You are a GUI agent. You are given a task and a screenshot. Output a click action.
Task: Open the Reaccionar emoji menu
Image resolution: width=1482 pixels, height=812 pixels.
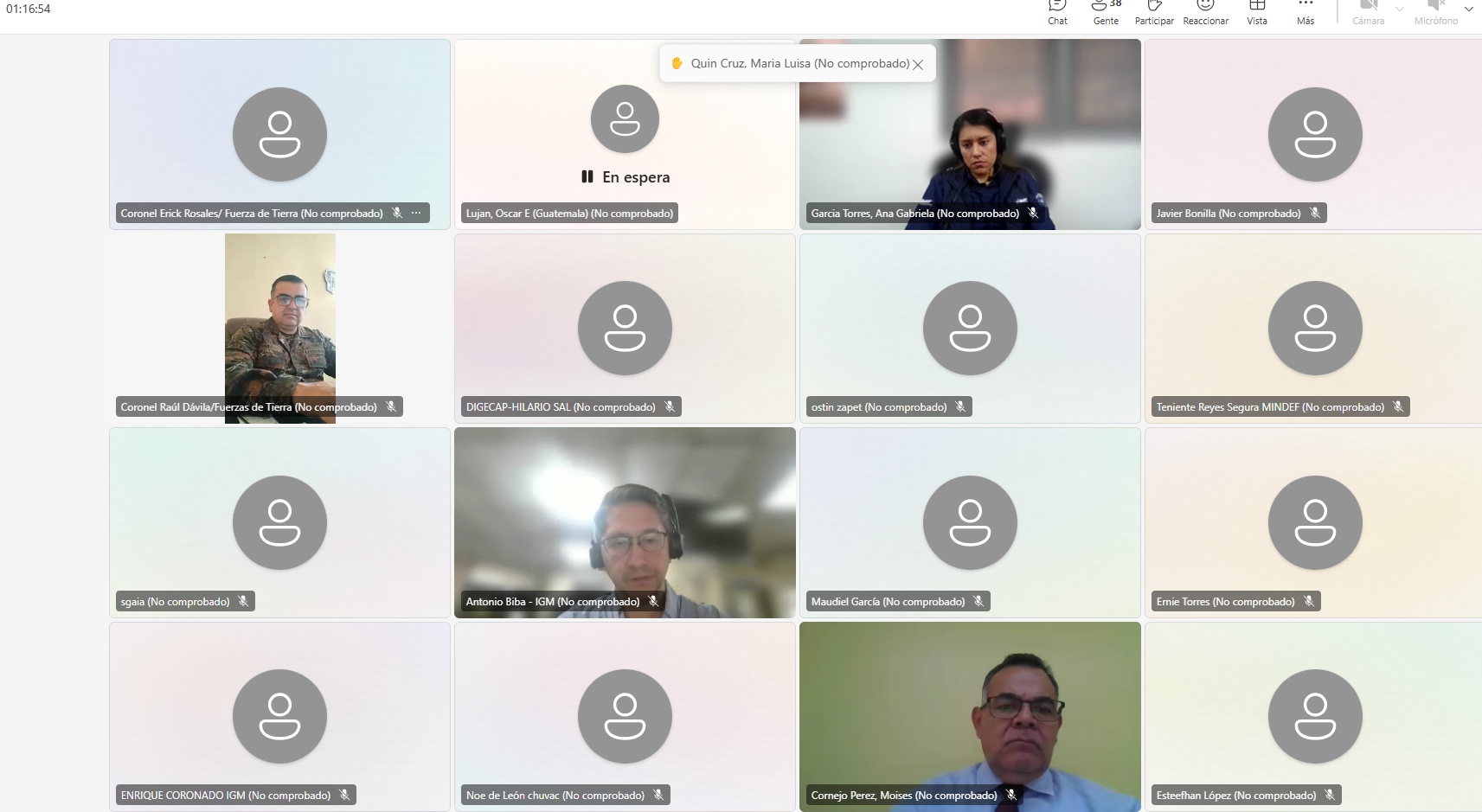(x=1205, y=12)
